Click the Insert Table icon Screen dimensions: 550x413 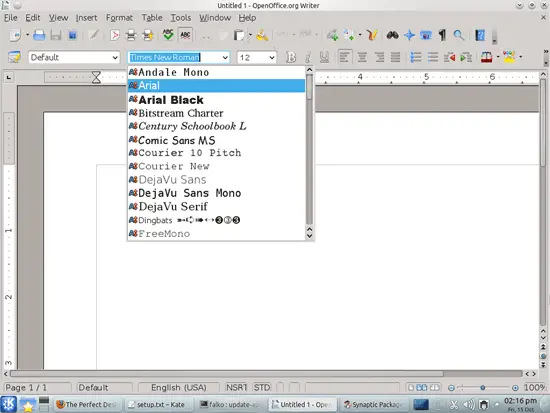pyautogui.click(x=349, y=35)
